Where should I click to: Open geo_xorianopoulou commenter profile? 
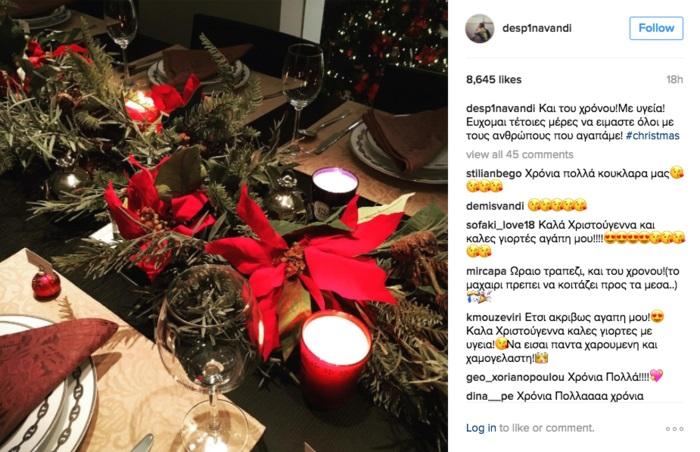pos(515,377)
